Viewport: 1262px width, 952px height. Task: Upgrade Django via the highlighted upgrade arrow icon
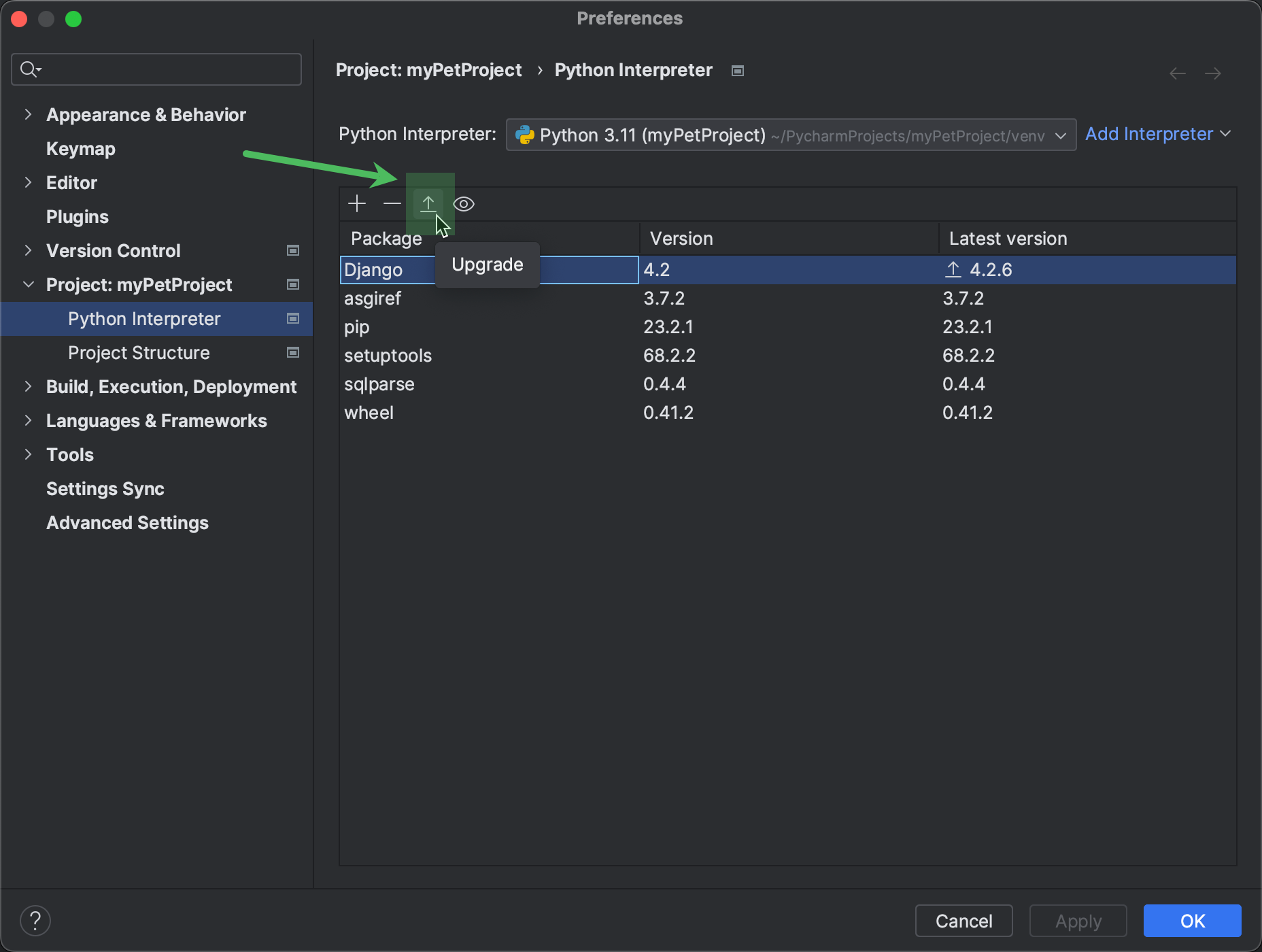pos(428,203)
